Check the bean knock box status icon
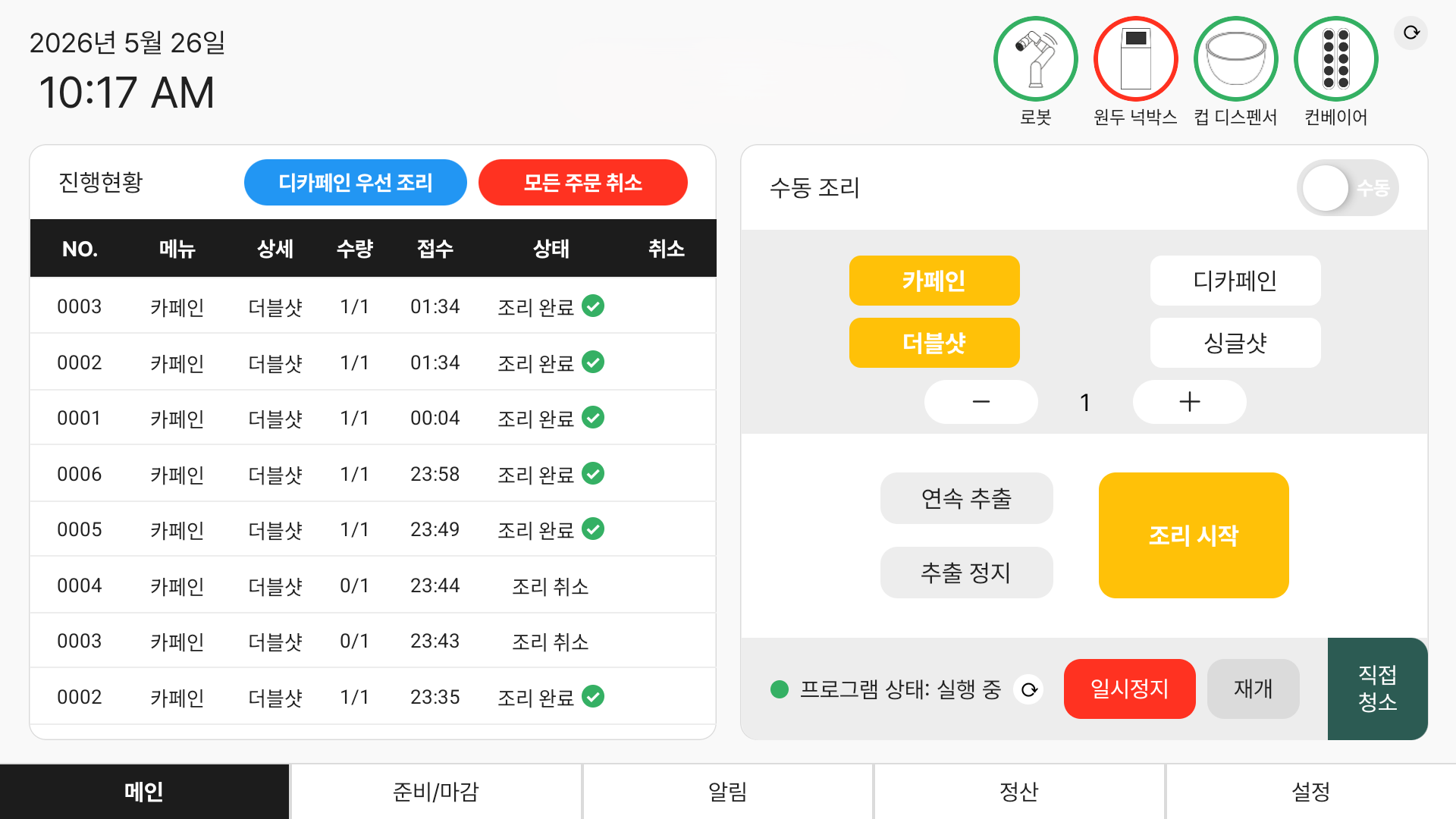This screenshot has height=819, width=1456. (1135, 59)
